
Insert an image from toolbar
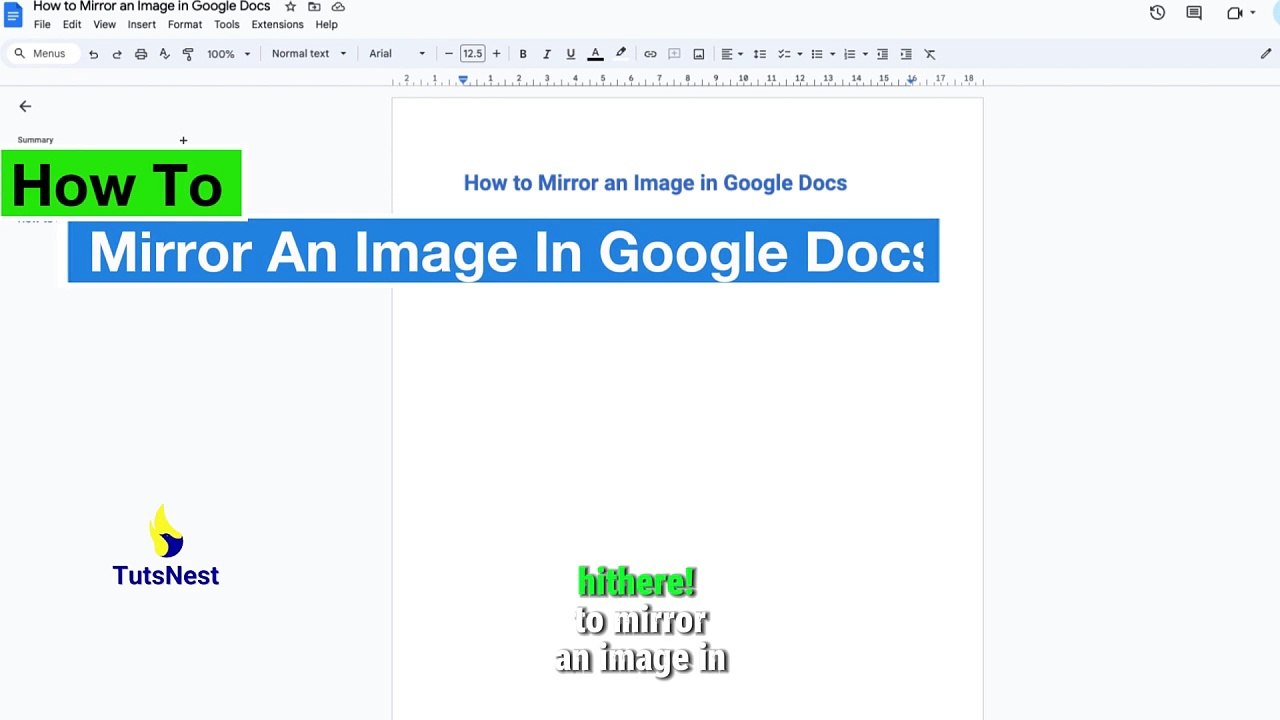pyautogui.click(x=699, y=54)
